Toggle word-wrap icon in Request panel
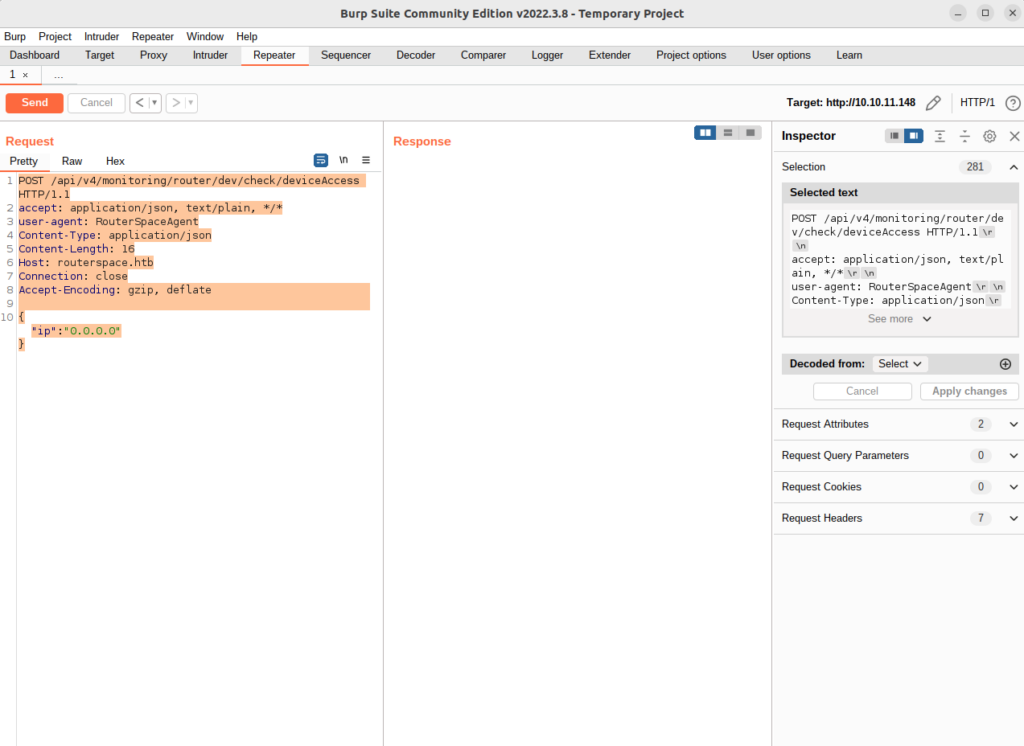 point(321,160)
